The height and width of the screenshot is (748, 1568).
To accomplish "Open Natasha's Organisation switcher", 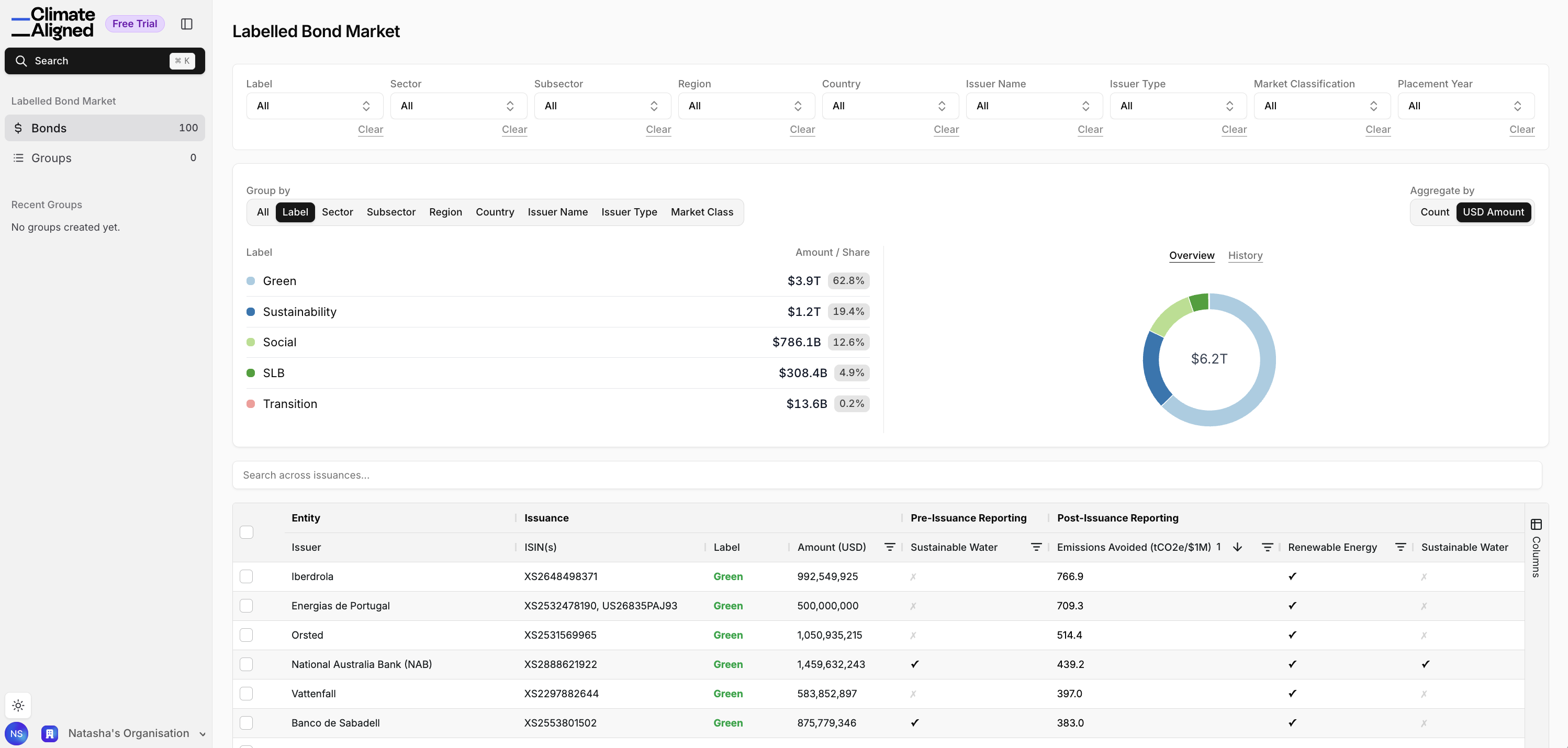I will [x=128, y=733].
